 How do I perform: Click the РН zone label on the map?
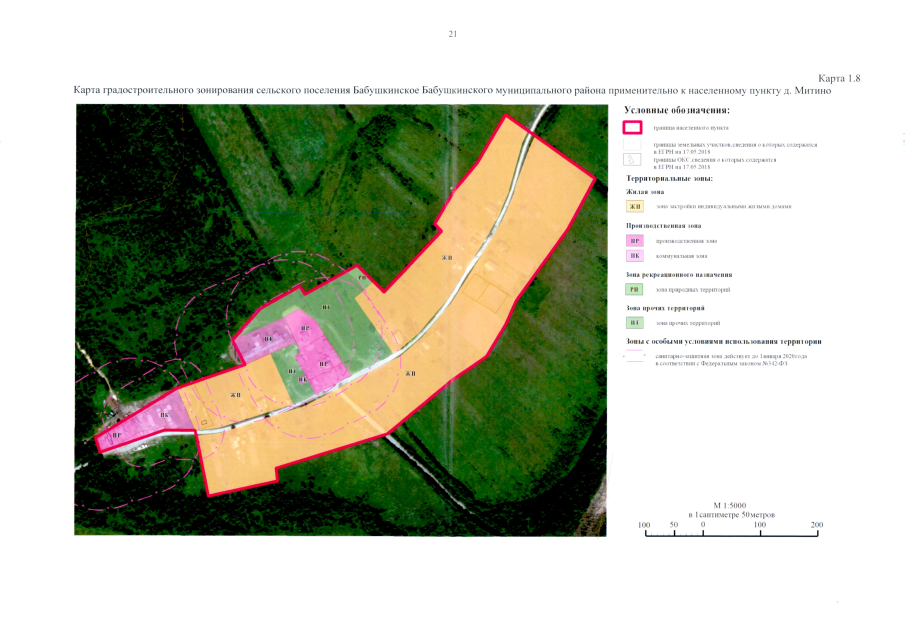(361, 276)
